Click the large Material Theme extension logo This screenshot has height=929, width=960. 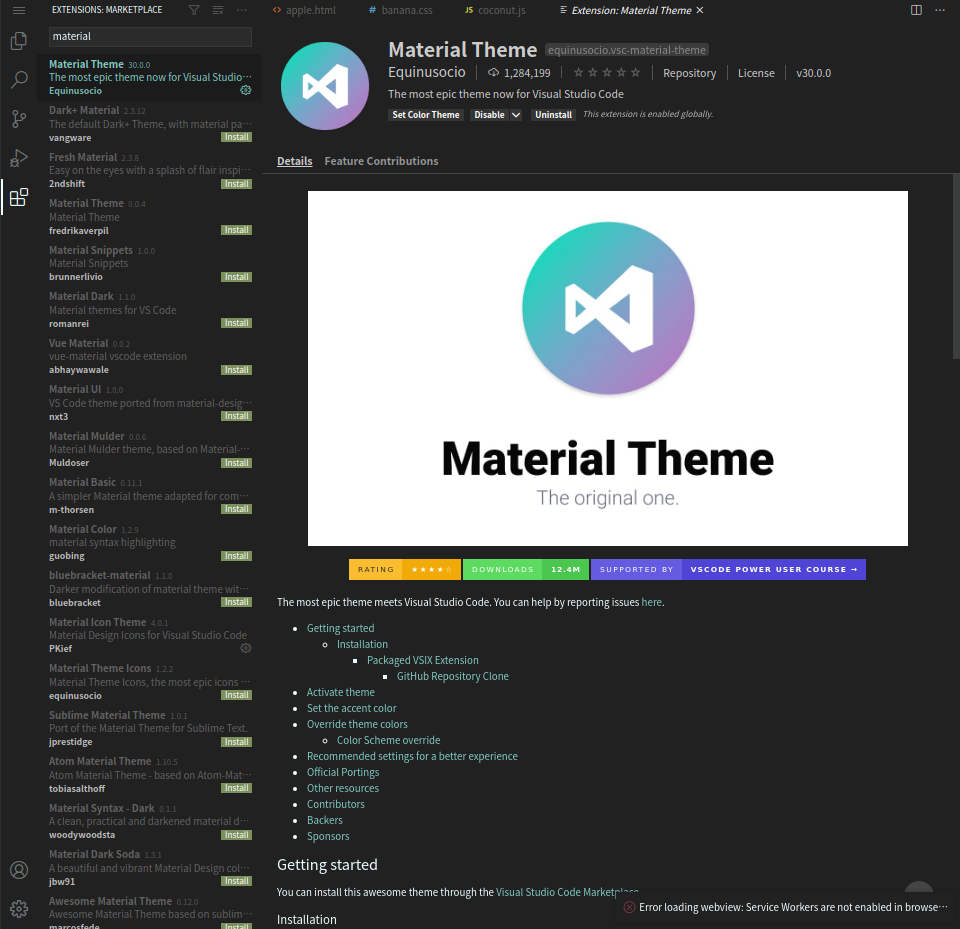324,86
